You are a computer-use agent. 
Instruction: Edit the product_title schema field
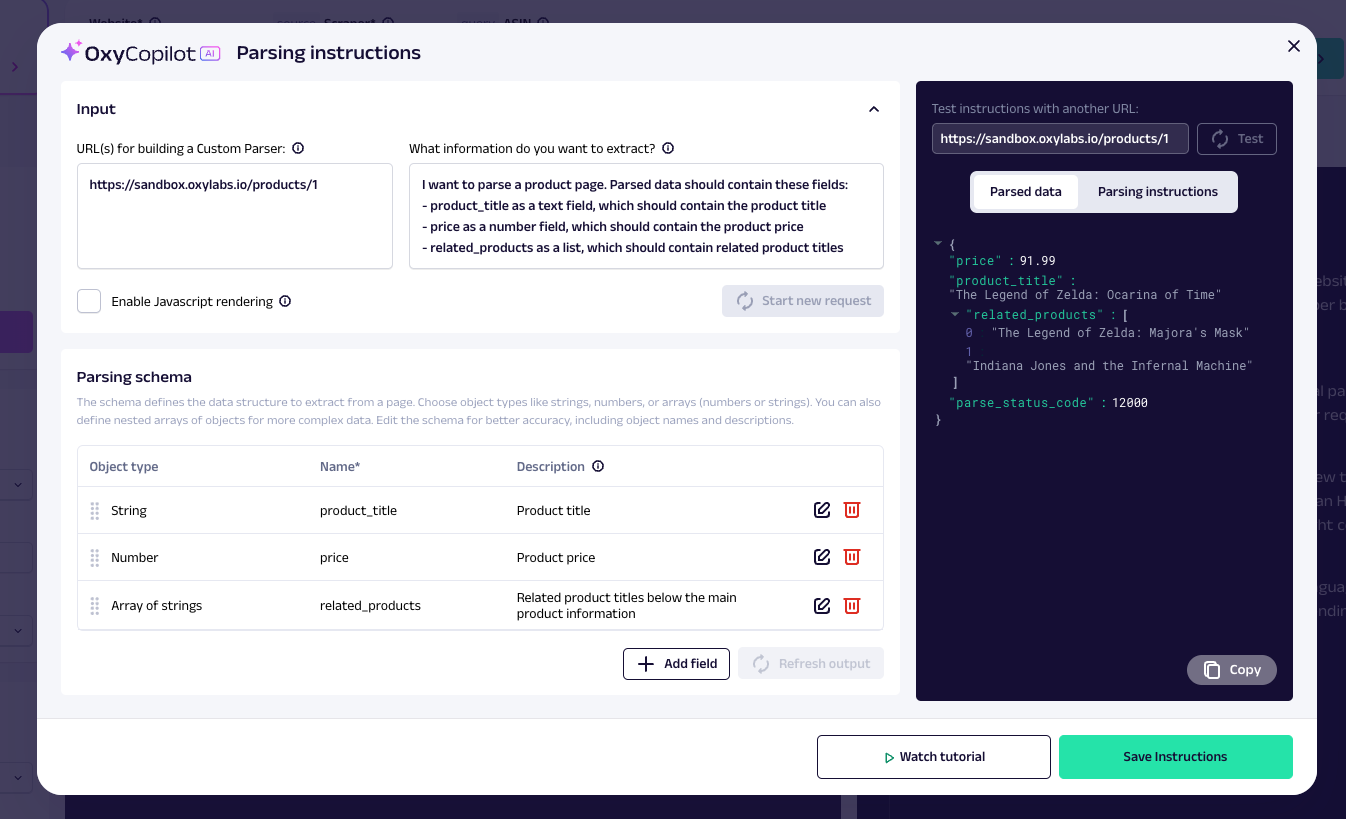point(822,510)
